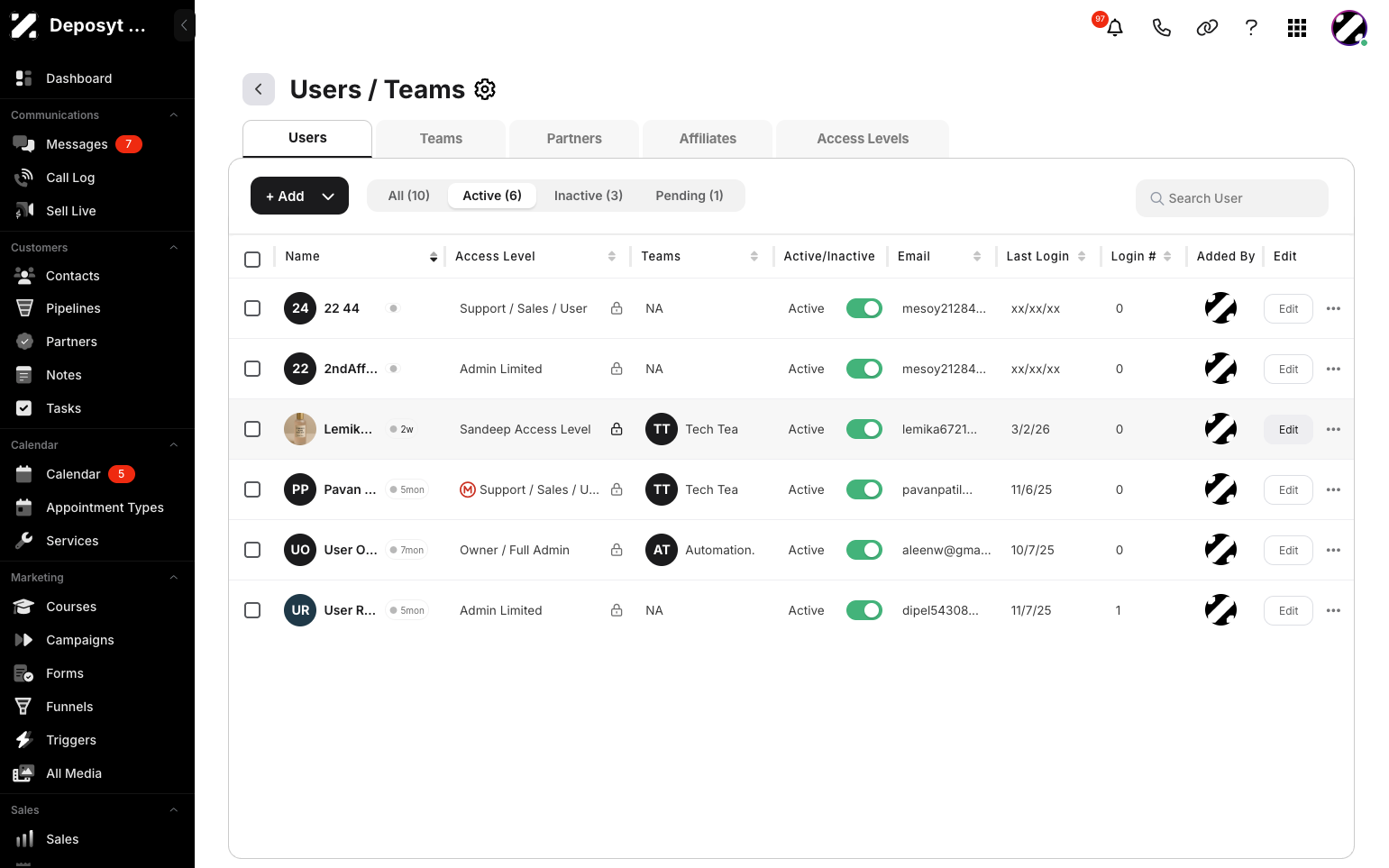1389x868 pixels.
Task: Open the + Add dropdown
Action: [299, 196]
